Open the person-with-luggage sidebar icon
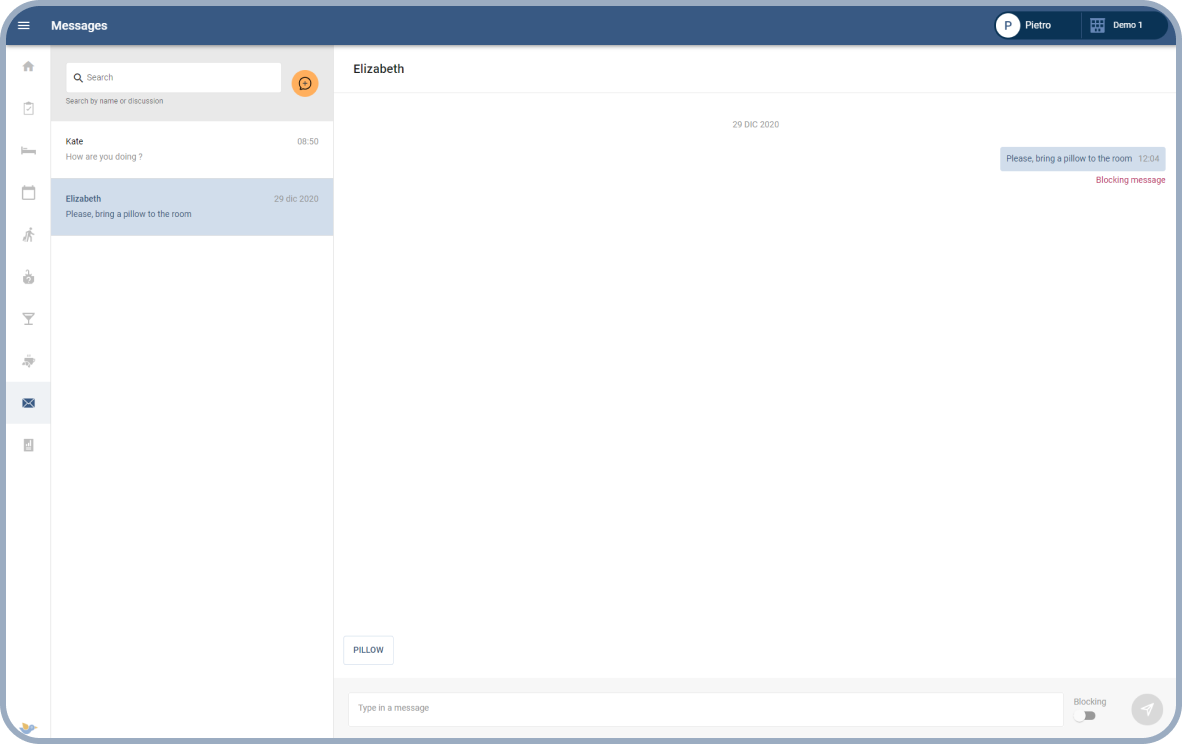The image size is (1182, 744). click(x=28, y=235)
